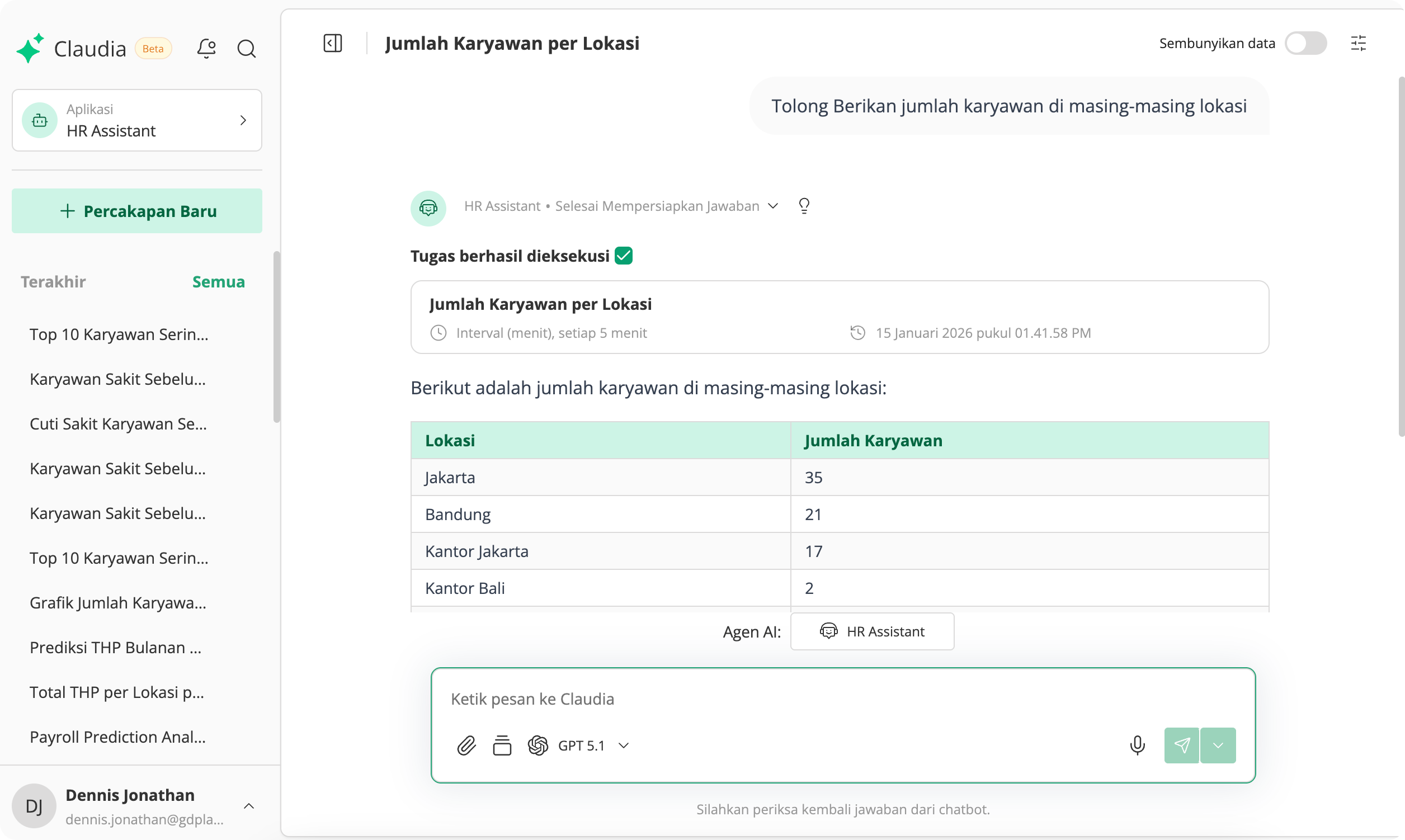Expand Selesai Mempersiapkan Jawaban chevron
This screenshot has width=1405, height=840.
point(774,206)
